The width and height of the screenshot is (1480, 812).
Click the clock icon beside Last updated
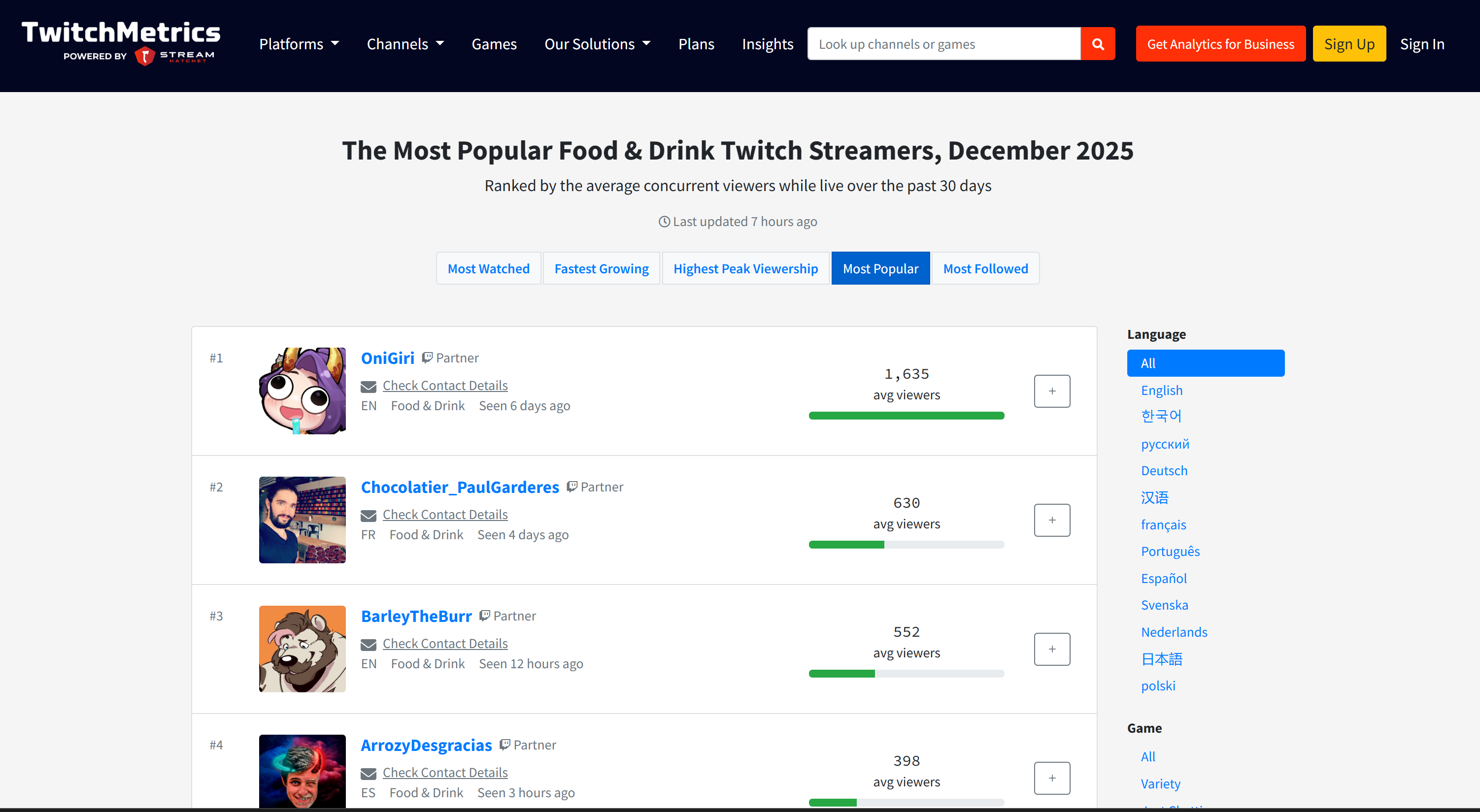click(664, 221)
